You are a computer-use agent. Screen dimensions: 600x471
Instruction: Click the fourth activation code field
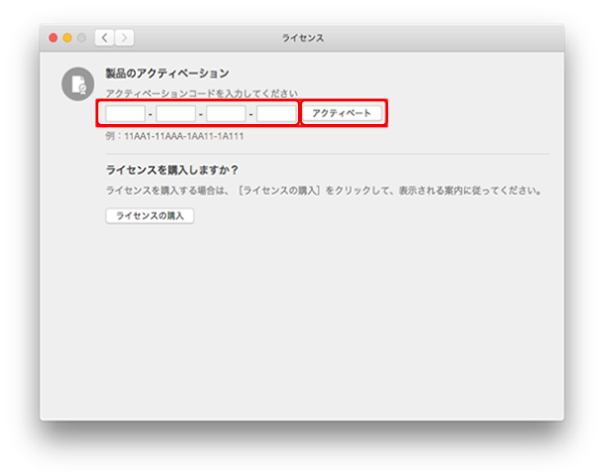coord(276,114)
